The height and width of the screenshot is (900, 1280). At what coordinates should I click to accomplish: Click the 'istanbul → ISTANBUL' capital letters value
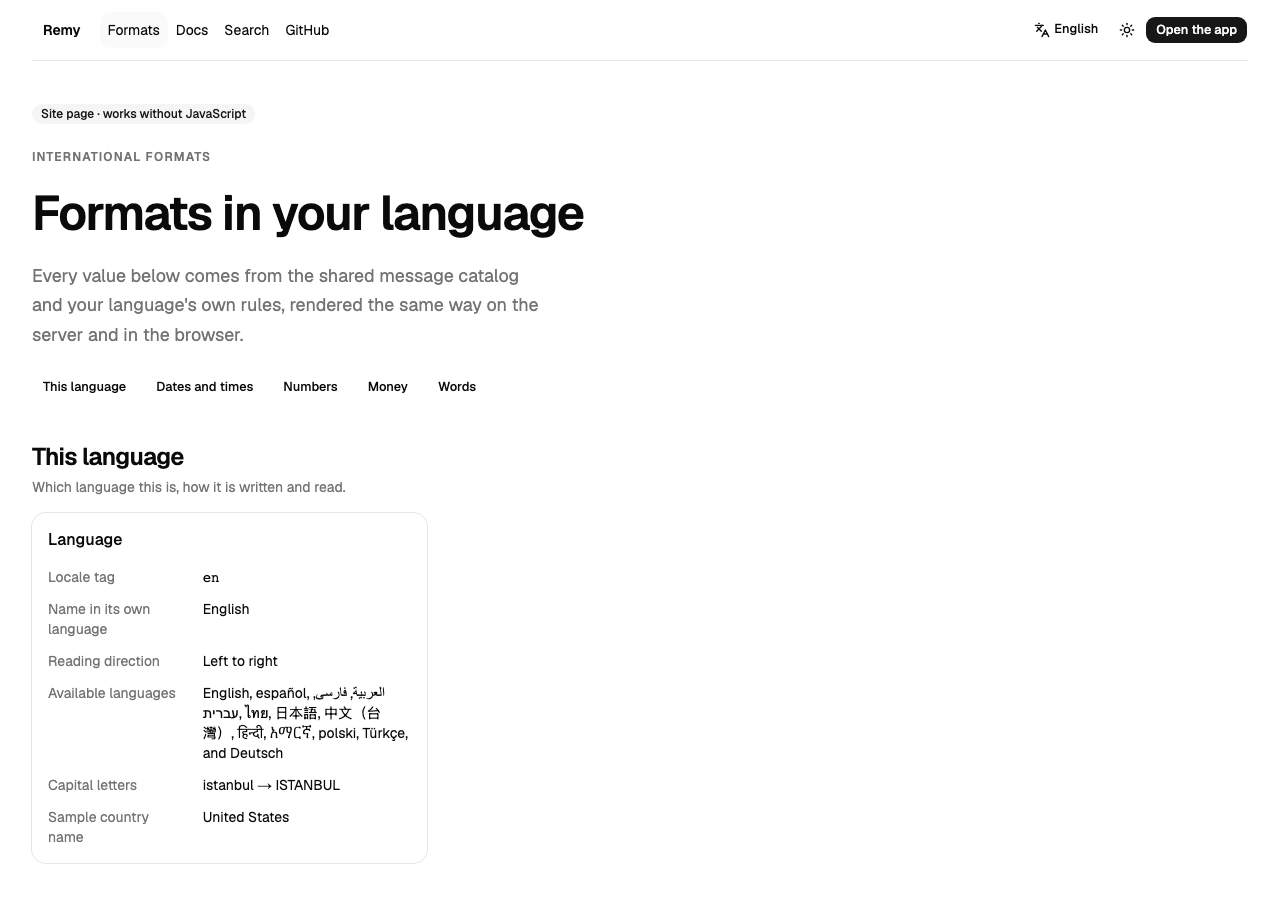click(x=271, y=785)
